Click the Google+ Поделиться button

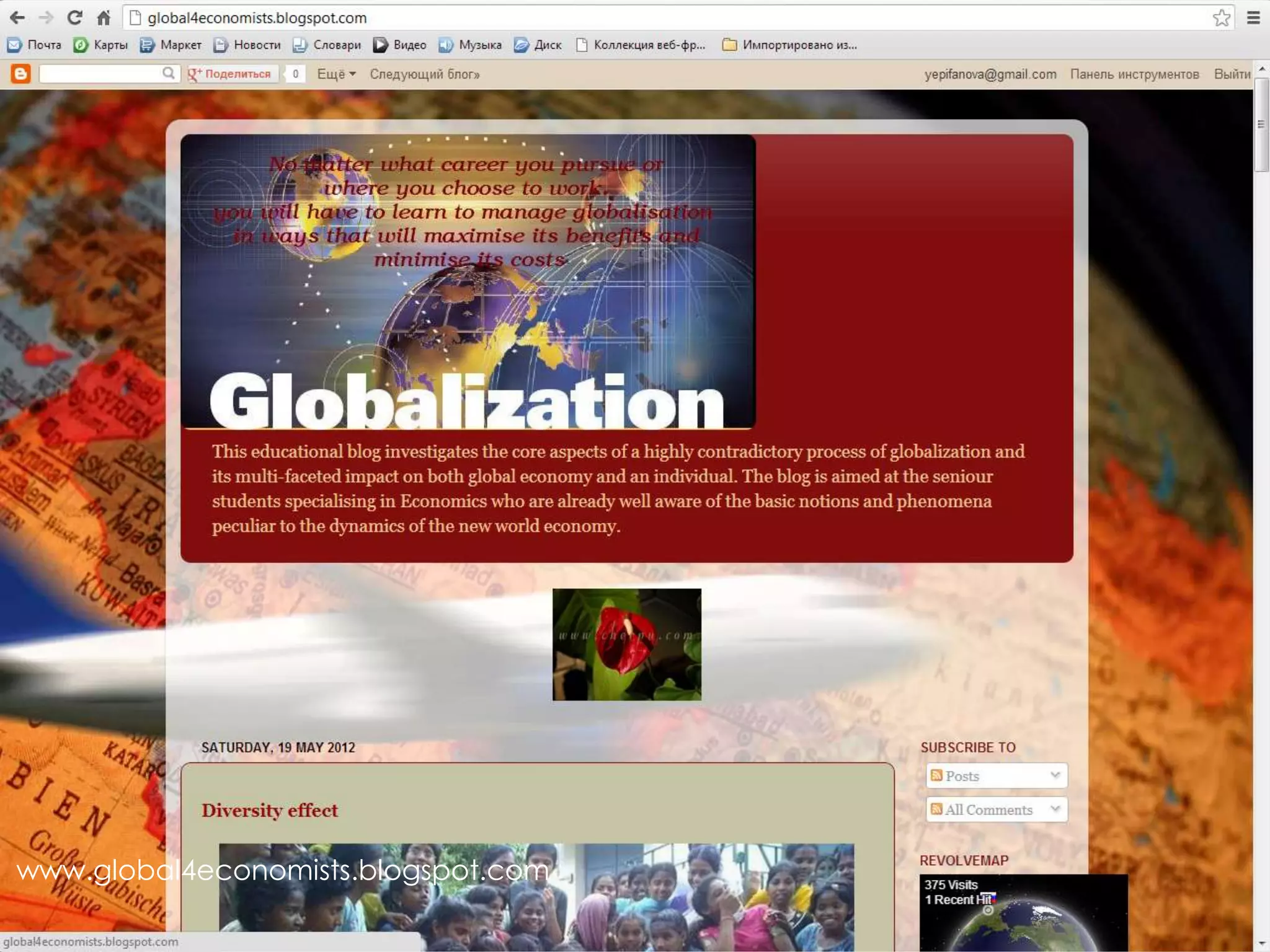click(232, 74)
